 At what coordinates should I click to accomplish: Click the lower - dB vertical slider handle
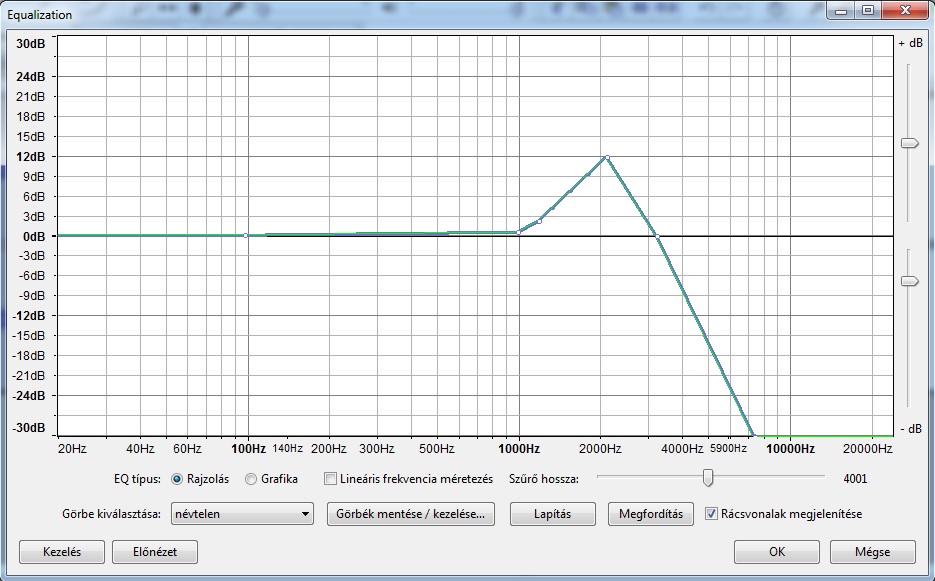[x=909, y=282]
